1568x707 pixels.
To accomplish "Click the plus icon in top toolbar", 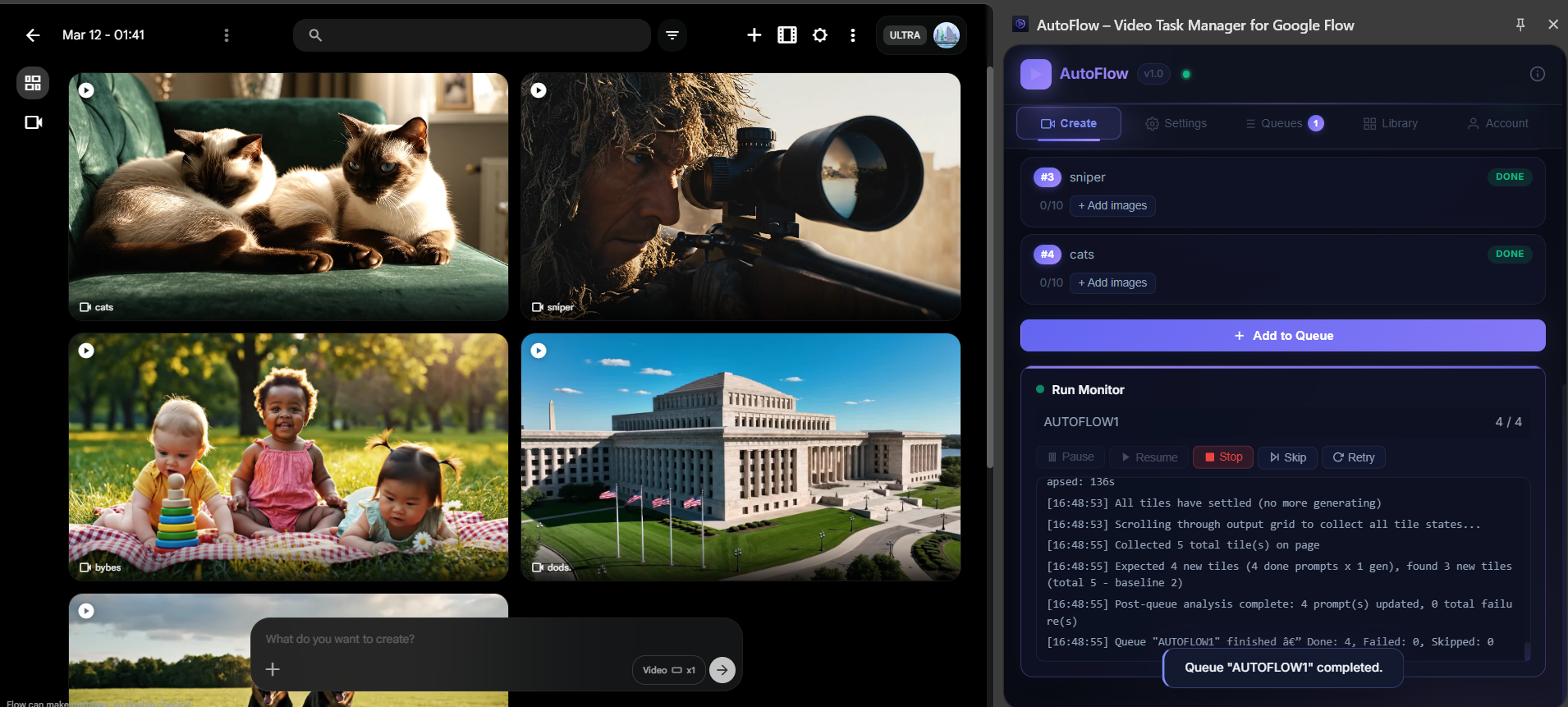I will tap(754, 35).
